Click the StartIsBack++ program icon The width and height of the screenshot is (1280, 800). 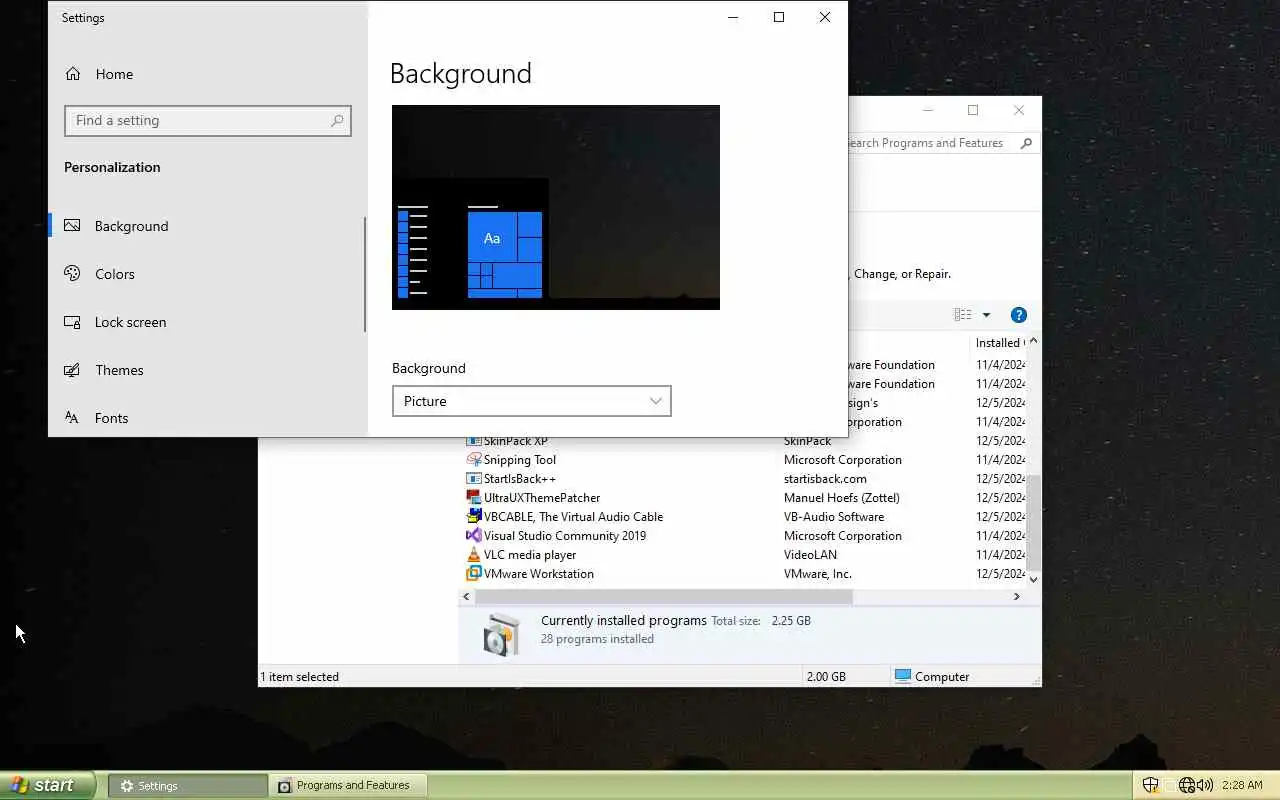474,479
